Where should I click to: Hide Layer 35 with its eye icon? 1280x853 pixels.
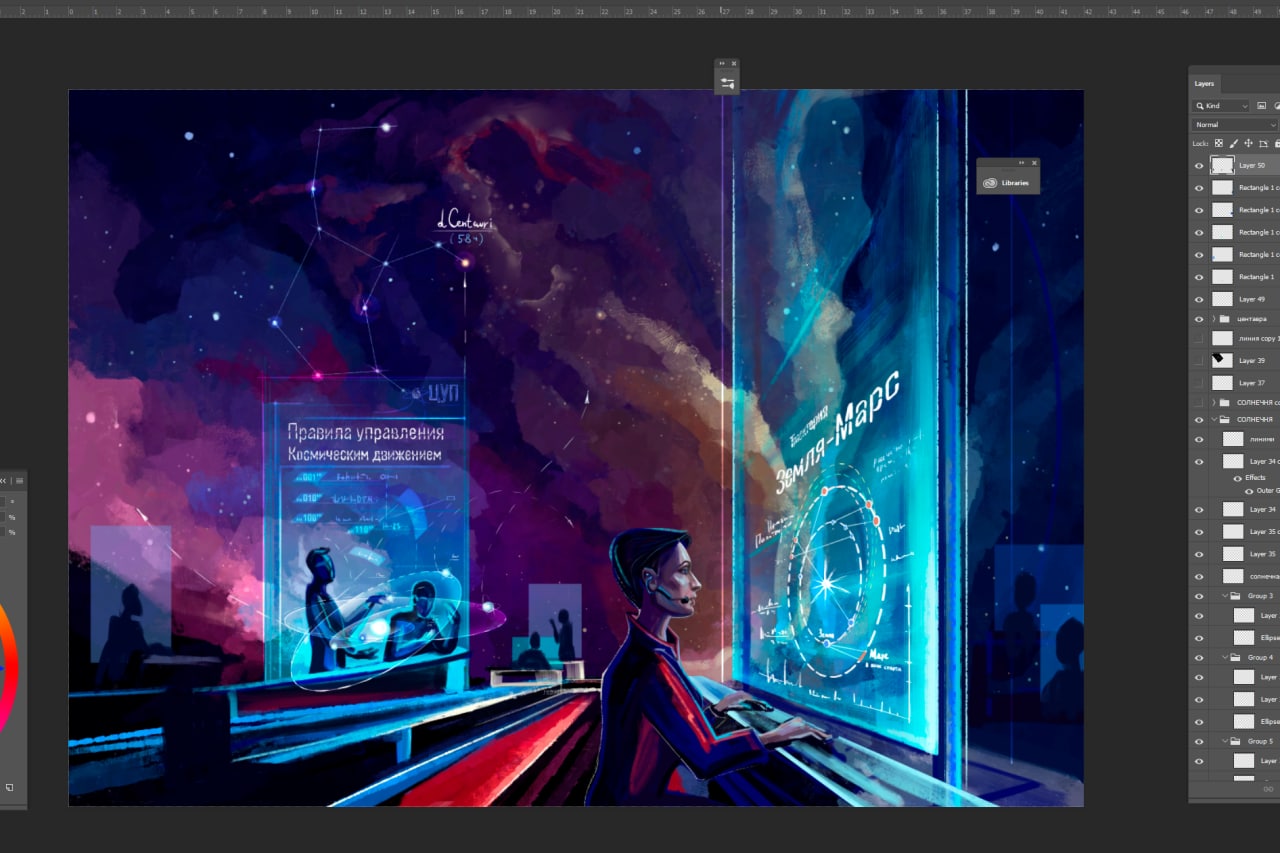tap(1199, 554)
